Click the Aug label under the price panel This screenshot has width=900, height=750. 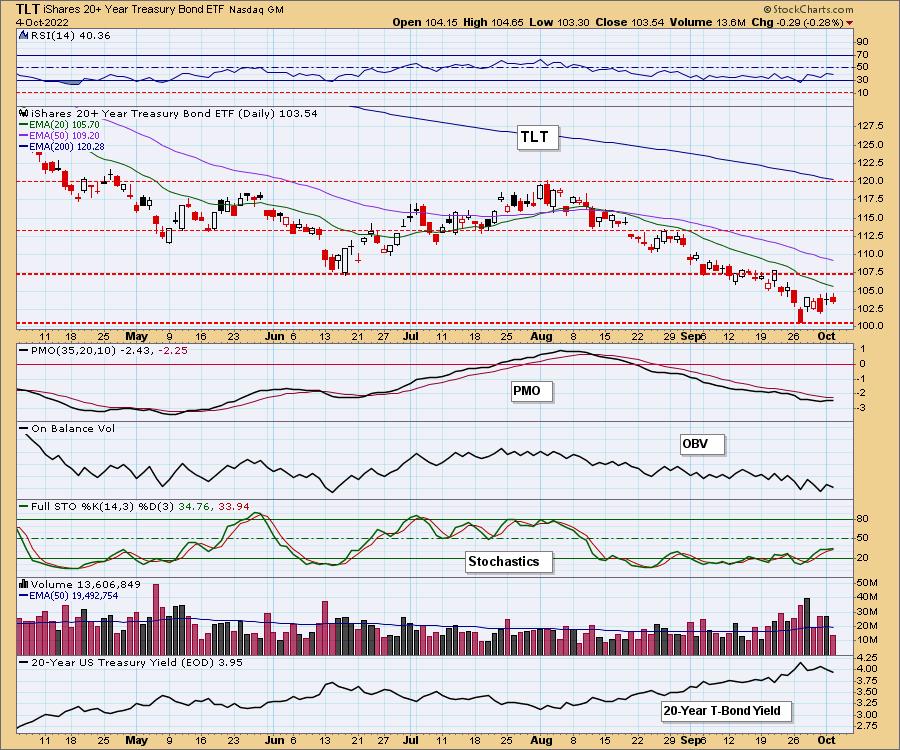tap(541, 337)
